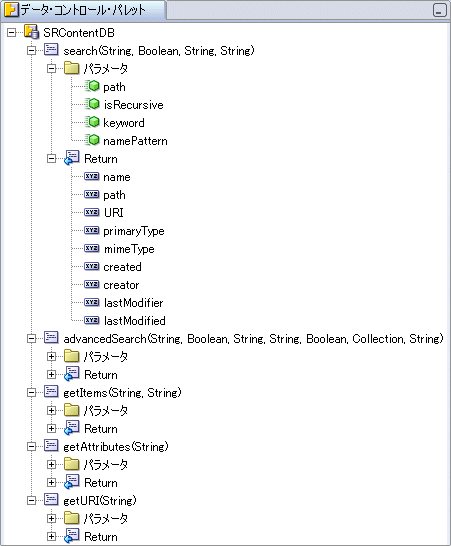Click the green cube icon beside isRecursive
Viewport: 451px width, 546px height.
pos(92,104)
